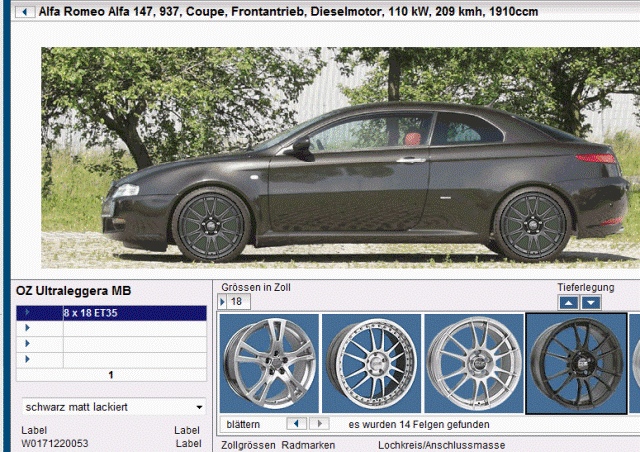Select the second multi-spoke polished-lip wheel thumbnail
640x452 pixels.
pyautogui.click(x=371, y=362)
